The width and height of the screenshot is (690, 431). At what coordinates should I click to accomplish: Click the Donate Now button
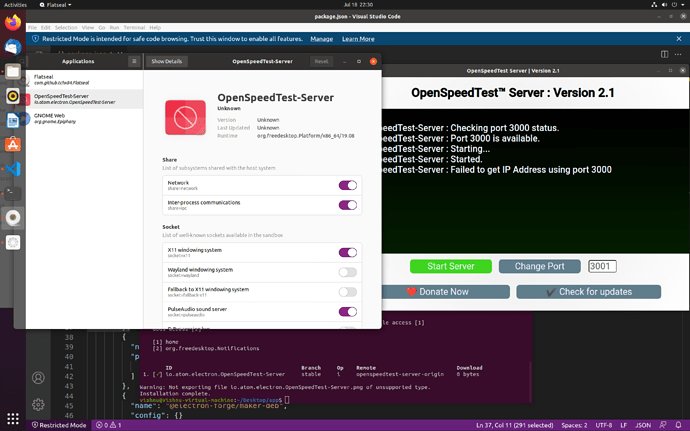pos(444,291)
